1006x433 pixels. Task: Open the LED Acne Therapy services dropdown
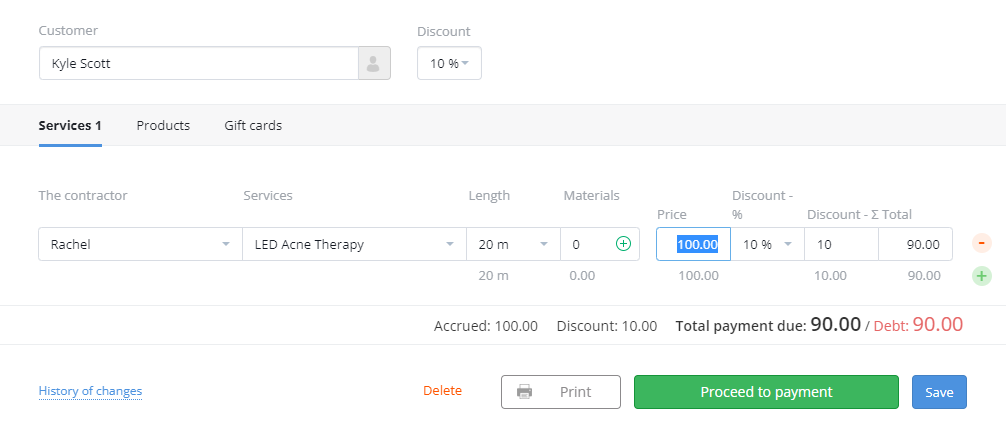pyautogui.click(x=354, y=244)
